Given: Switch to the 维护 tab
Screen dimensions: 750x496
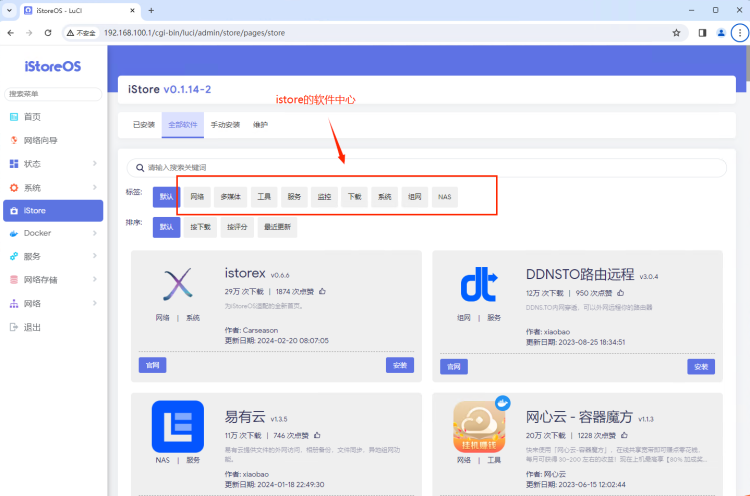Looking at the screenshot, I should (x=261, y=125).
